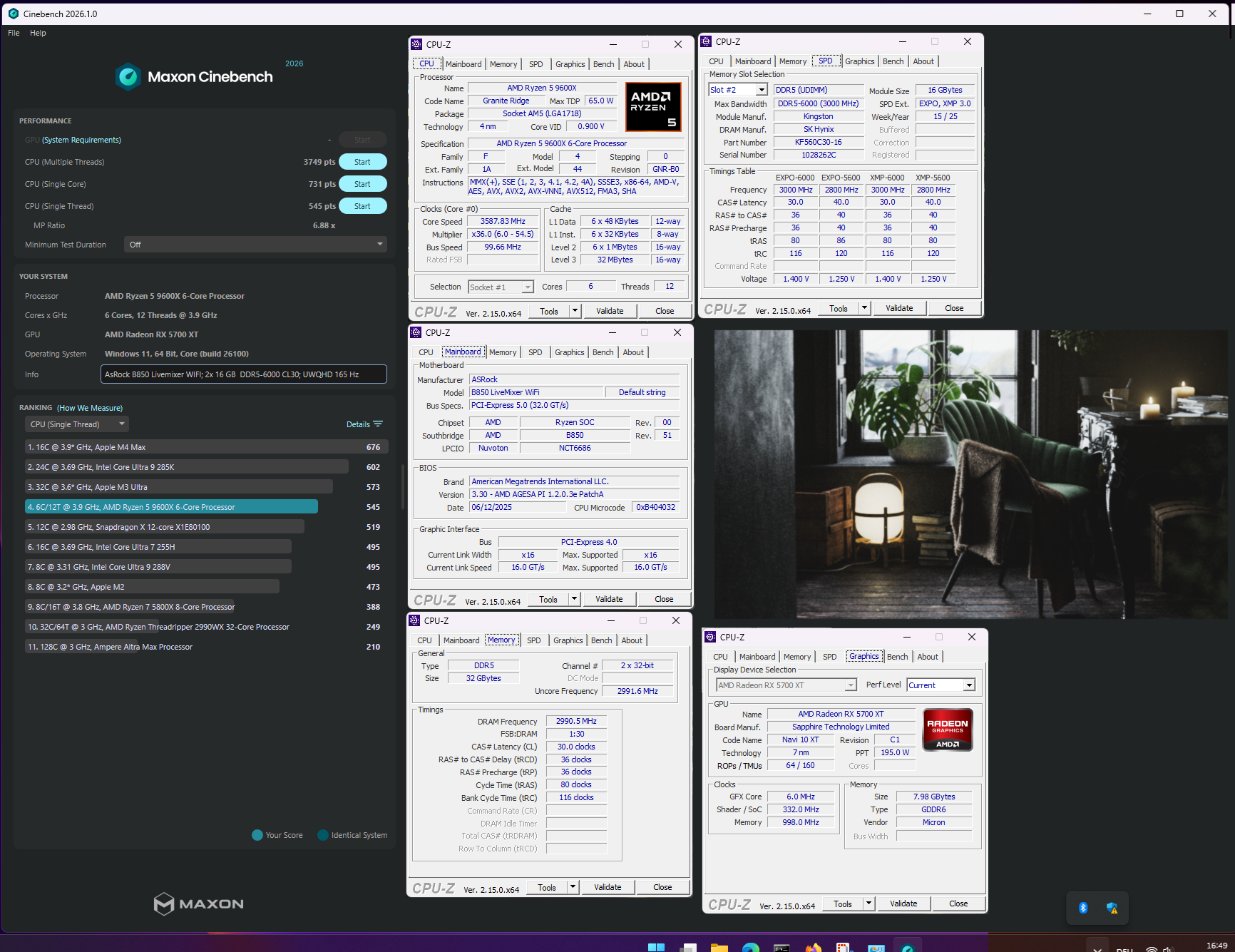This screenshot has width=1235, height=952.
Task: Click the KF560C30-16 part number value
Action: (x=819, y=142)
